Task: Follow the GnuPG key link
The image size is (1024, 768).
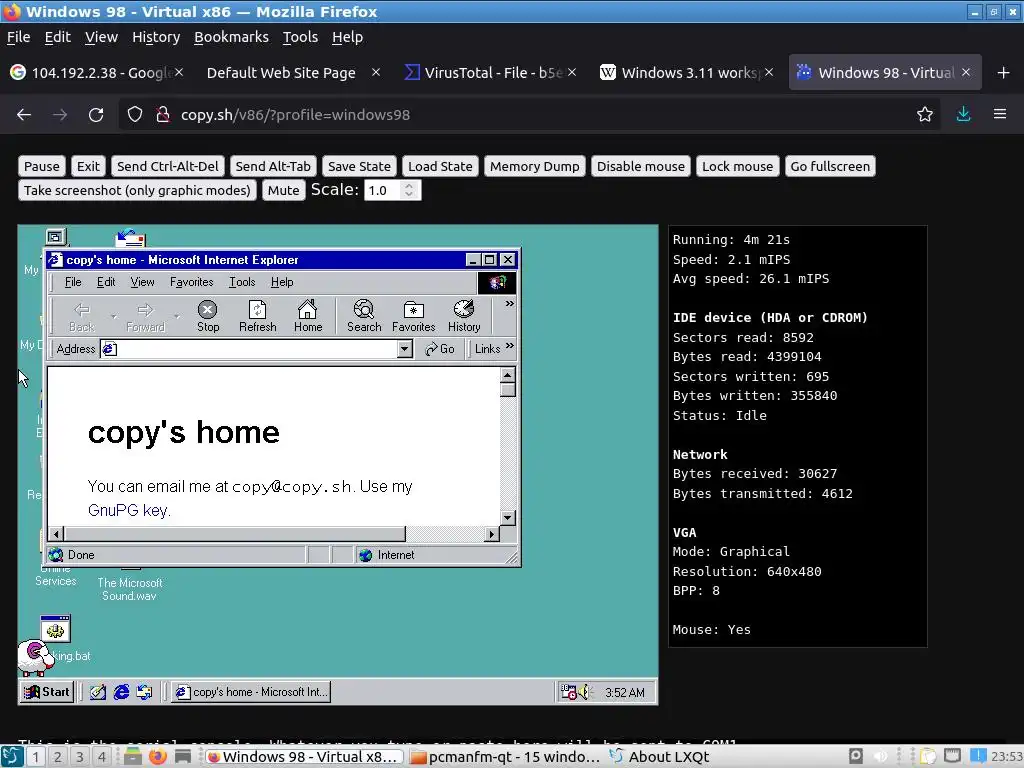Action: click(x=129, y=510)
